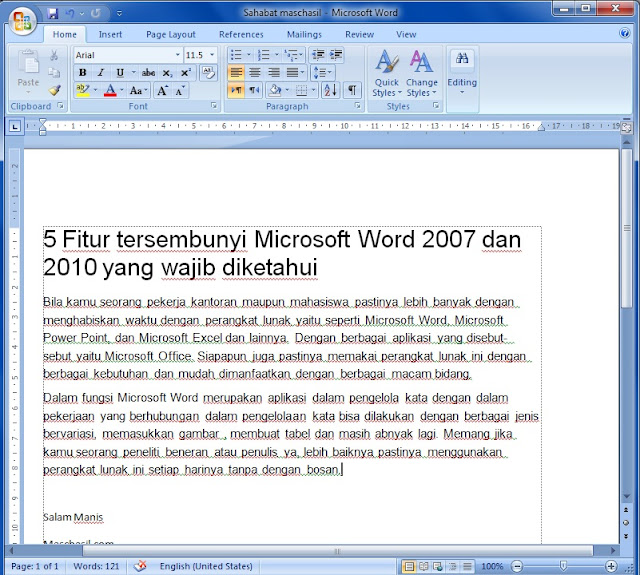Toggle show paragraph marks
Screen dimensions: 640x575
tap(352, 90)
